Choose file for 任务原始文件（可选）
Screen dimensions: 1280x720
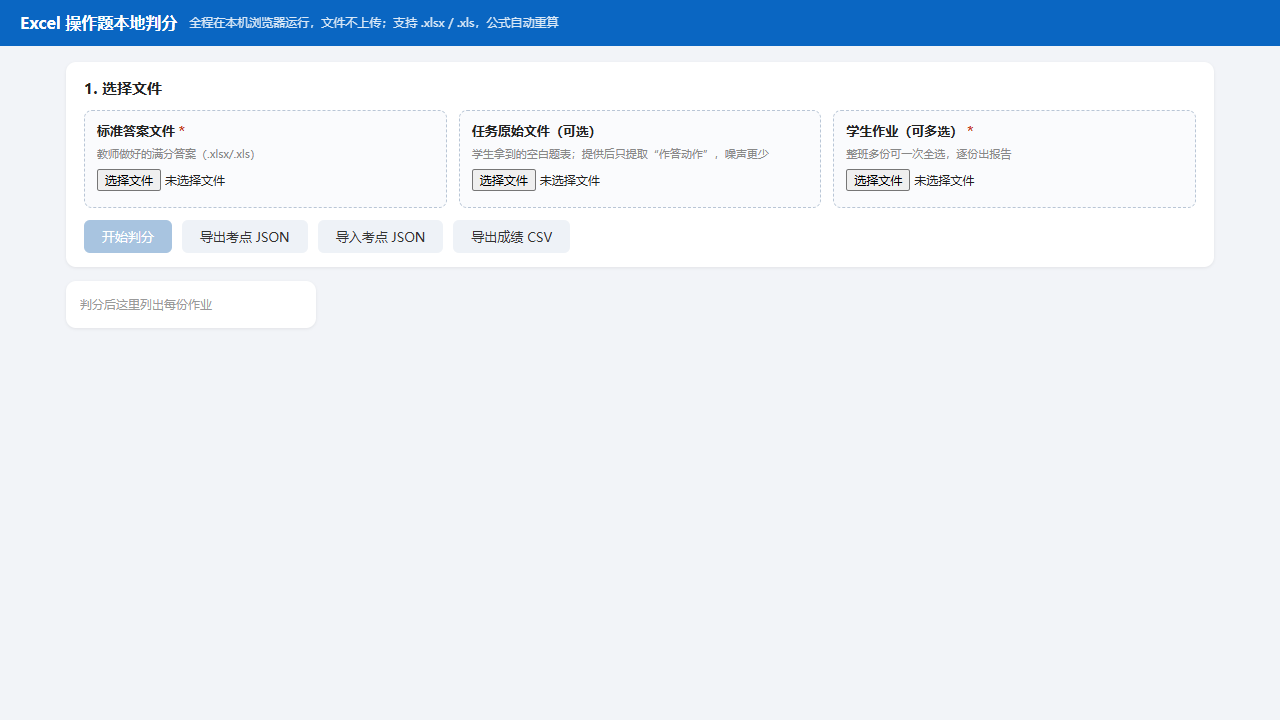coord(504,180)
